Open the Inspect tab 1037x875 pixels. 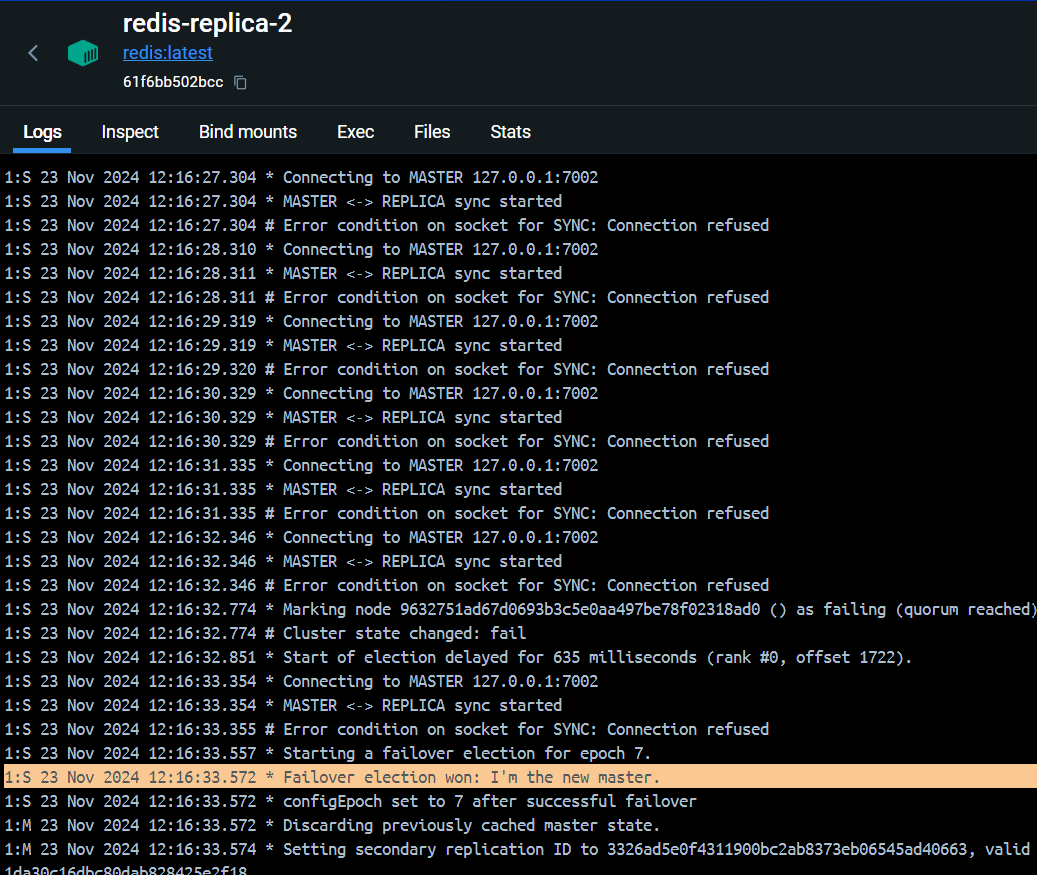130,132
